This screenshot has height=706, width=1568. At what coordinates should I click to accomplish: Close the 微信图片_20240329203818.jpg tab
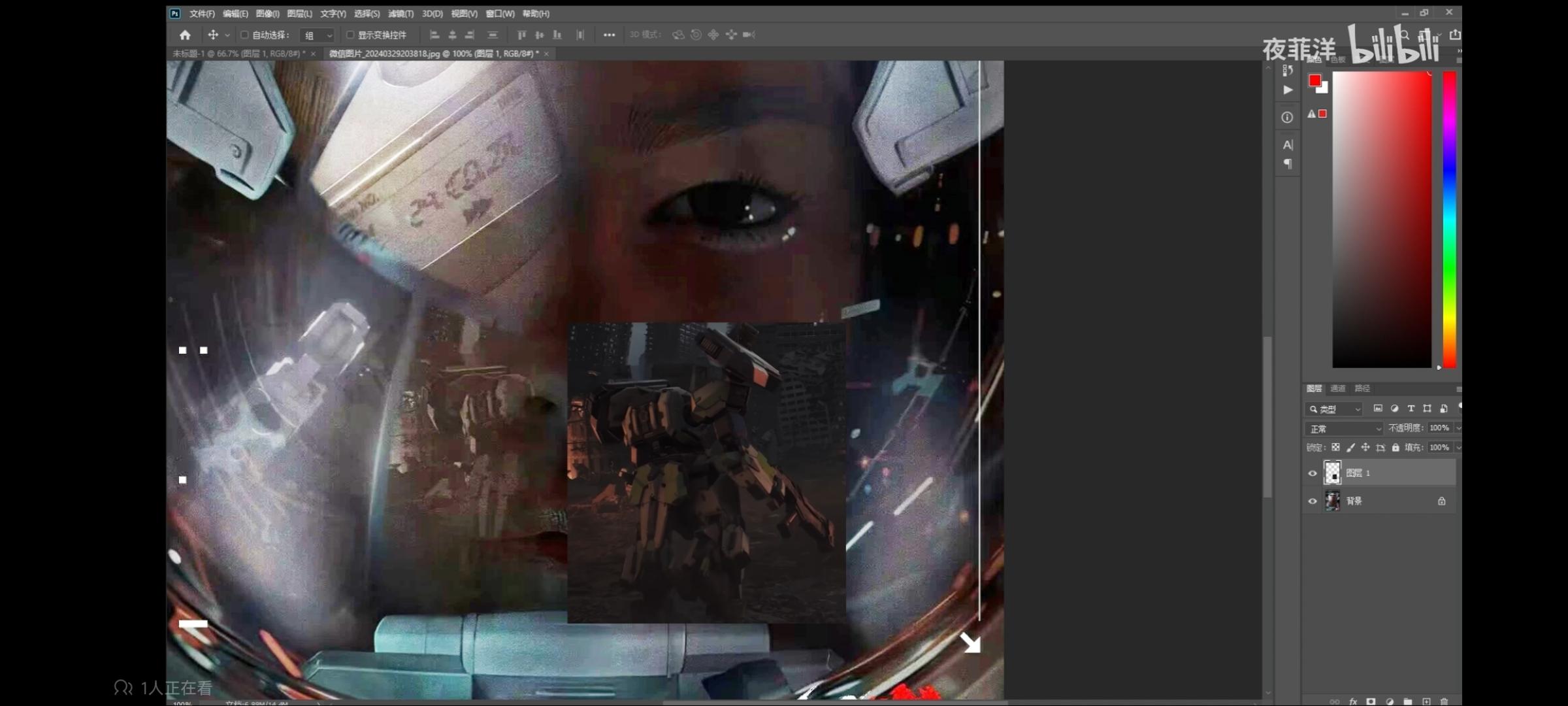[x=546, y=54]
